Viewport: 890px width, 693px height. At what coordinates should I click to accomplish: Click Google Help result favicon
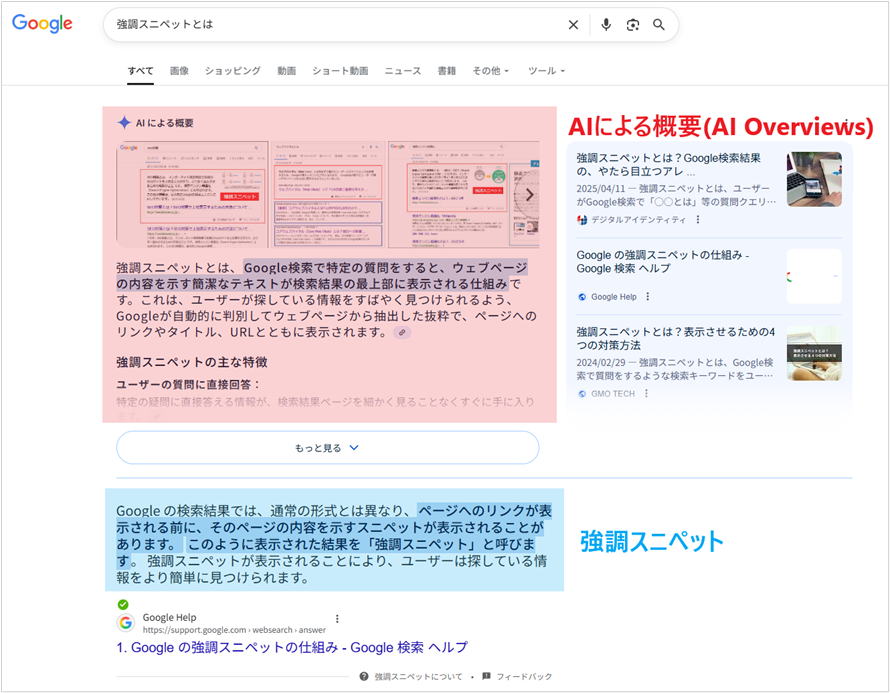pyautogui.click(x=126, y=623)
